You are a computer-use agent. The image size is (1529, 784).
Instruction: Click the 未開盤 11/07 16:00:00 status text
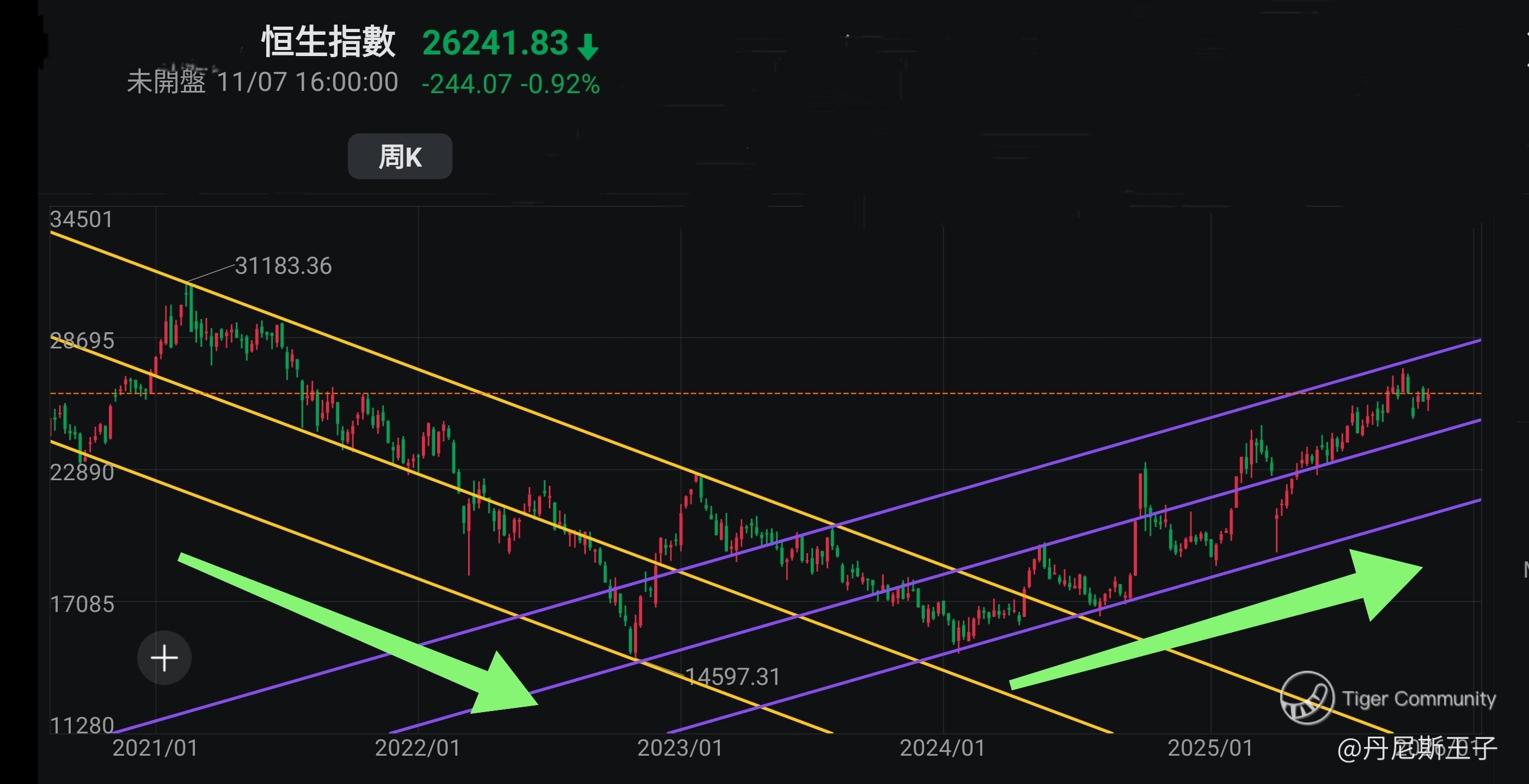click(x=262, y=82)
